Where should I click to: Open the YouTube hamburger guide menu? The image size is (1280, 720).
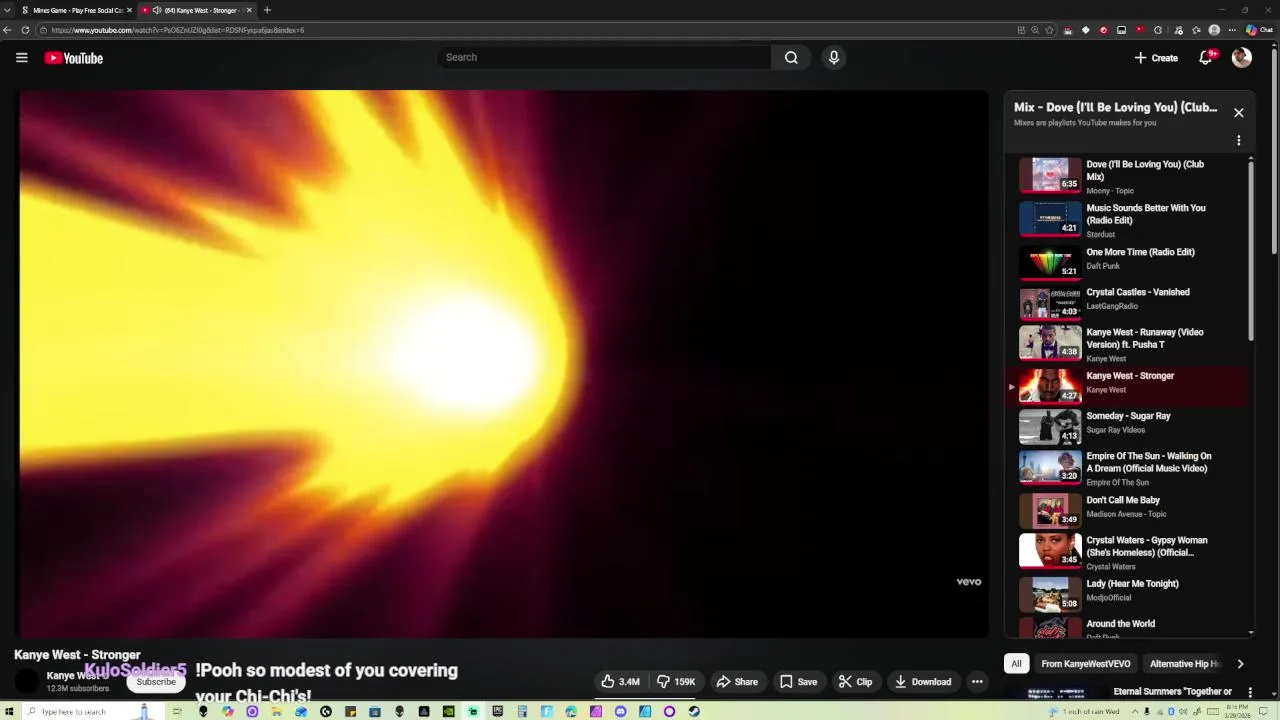coord(21,58)
